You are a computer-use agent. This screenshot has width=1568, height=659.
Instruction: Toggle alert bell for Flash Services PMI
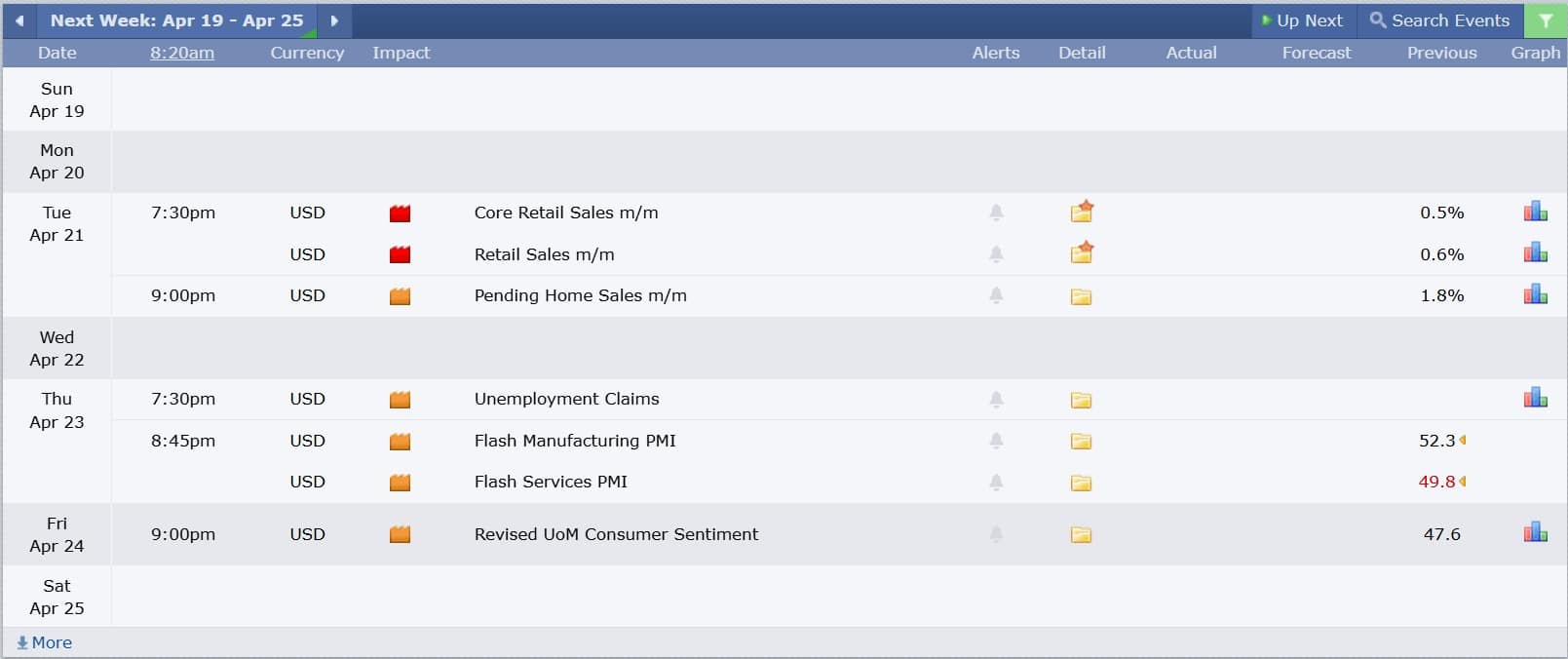coord(996,482)
